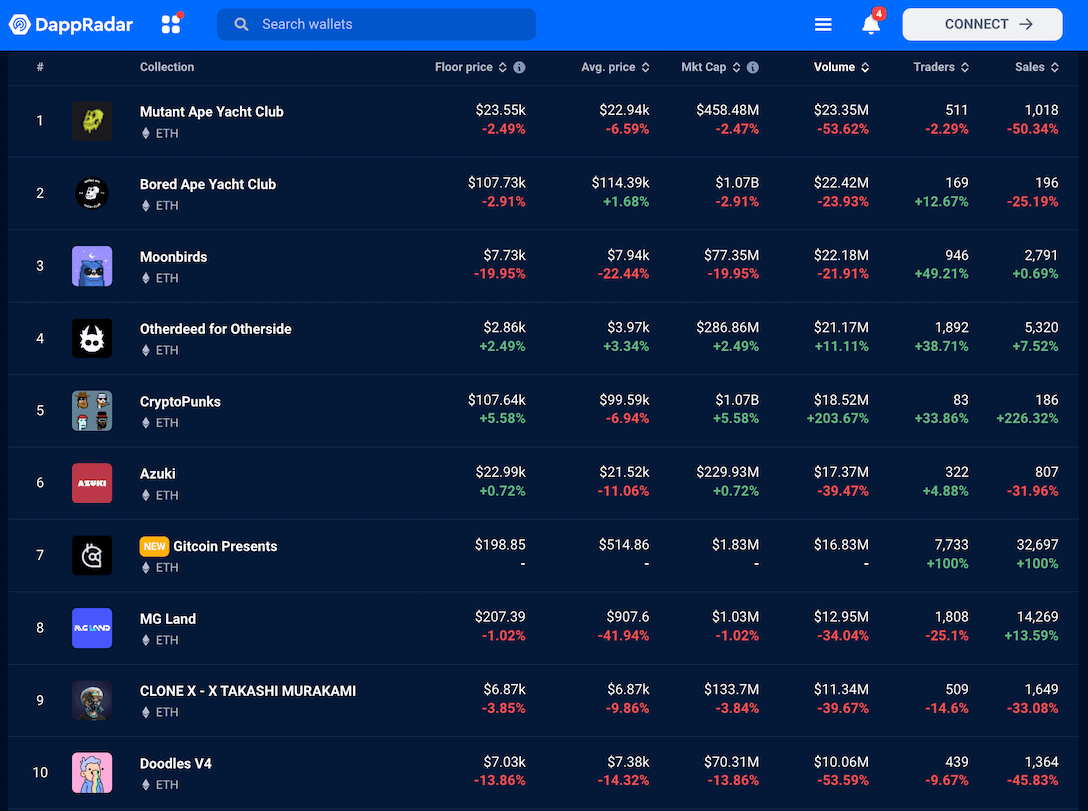Select CryptoPunks sales change +226.32%
The height and width of the screenshot is (811, 1088).
coord(1028,418)
